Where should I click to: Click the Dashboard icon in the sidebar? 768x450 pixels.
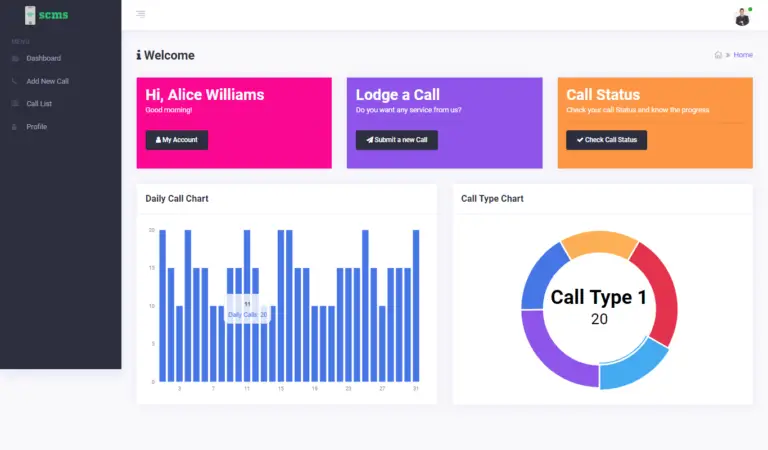point(15,58)
